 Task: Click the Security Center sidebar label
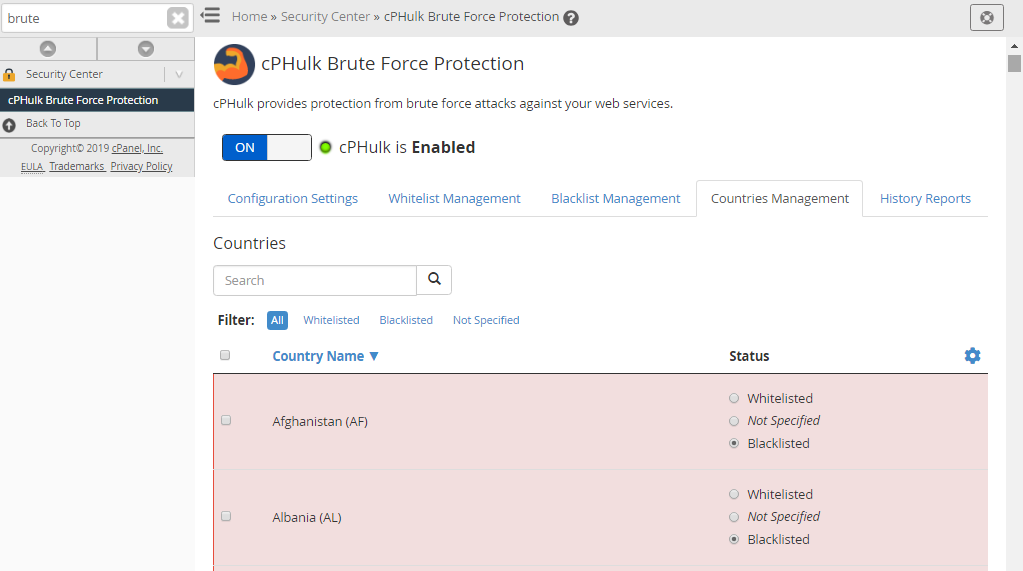[64, 74]
